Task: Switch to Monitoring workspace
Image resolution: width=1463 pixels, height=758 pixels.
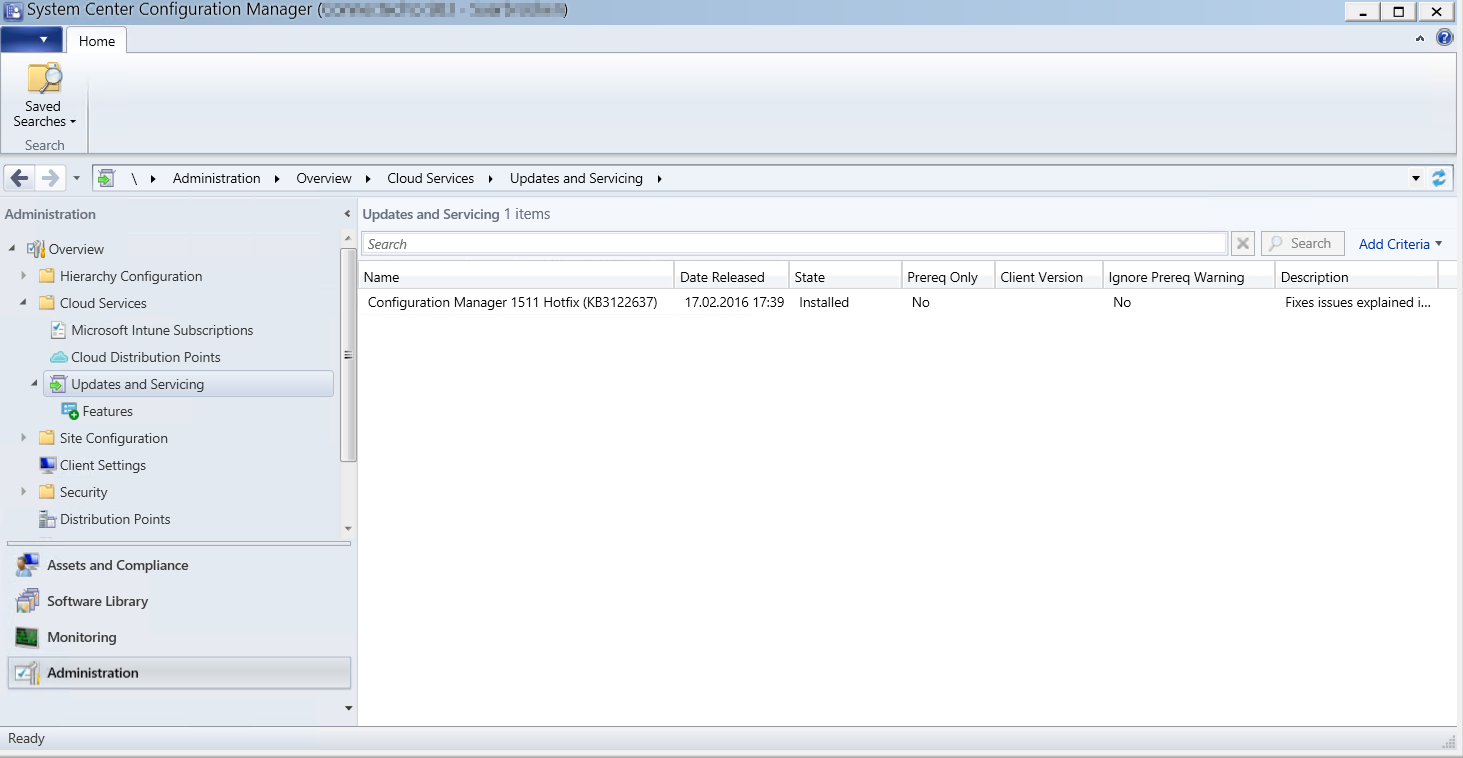Action: tap(81, 637)
